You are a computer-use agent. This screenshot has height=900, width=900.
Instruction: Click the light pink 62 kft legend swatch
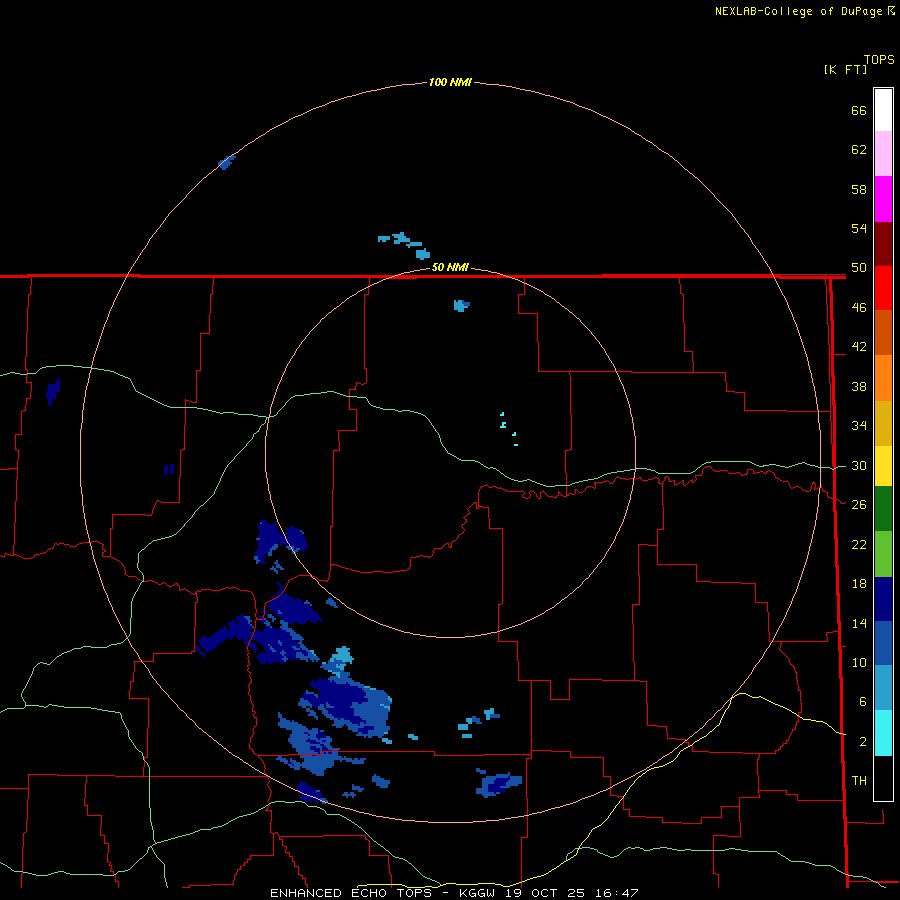(x=883, y=154)
